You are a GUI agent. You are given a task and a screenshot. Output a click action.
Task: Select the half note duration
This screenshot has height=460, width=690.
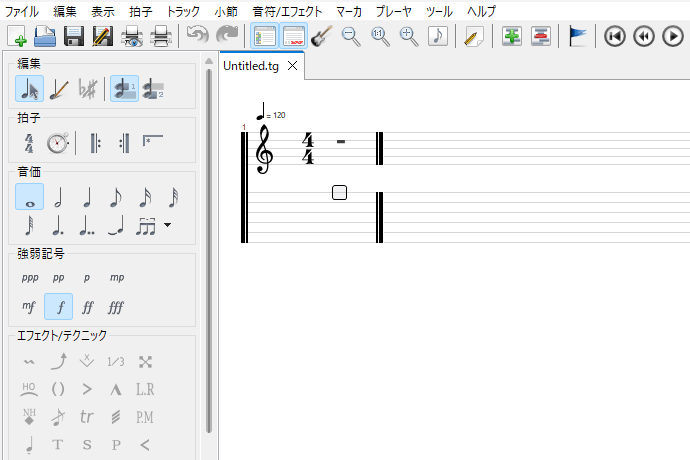tap(58, 197)
